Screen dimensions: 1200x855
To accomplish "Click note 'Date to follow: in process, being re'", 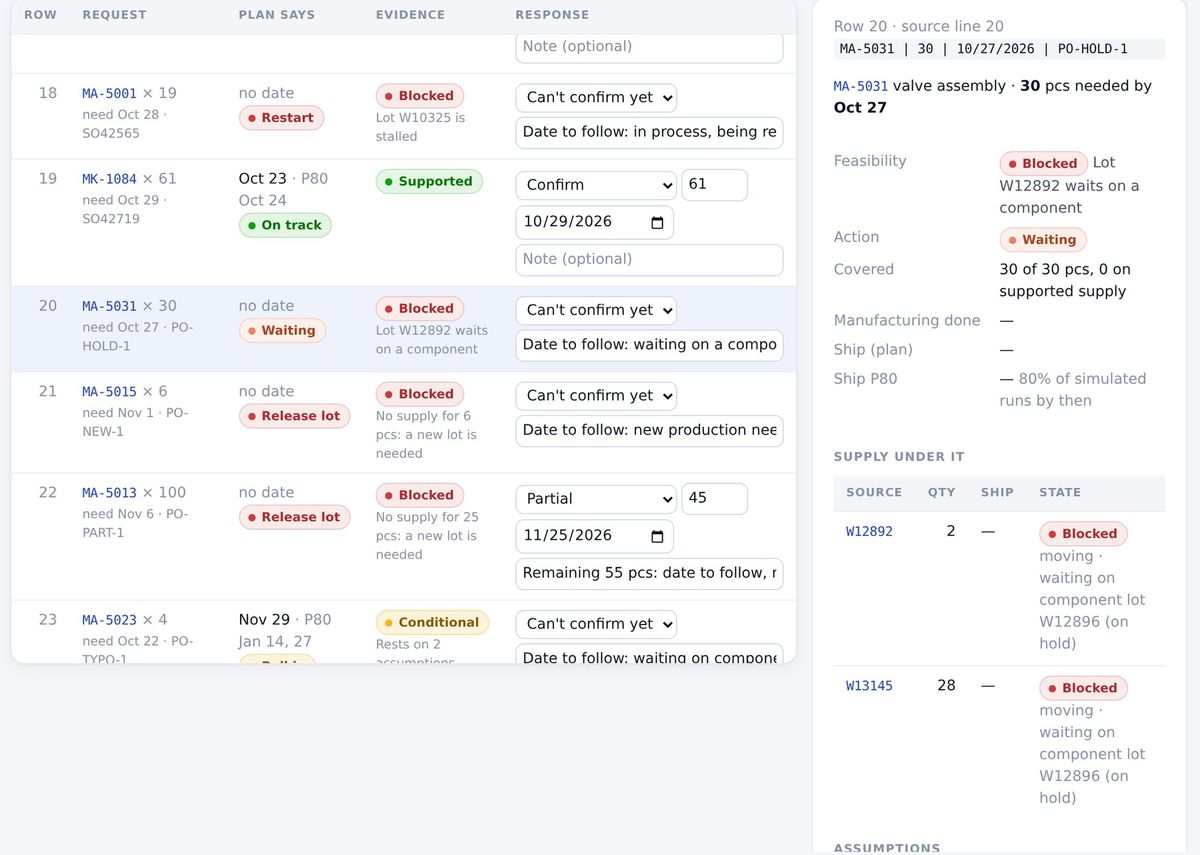I will click(649, 132).
